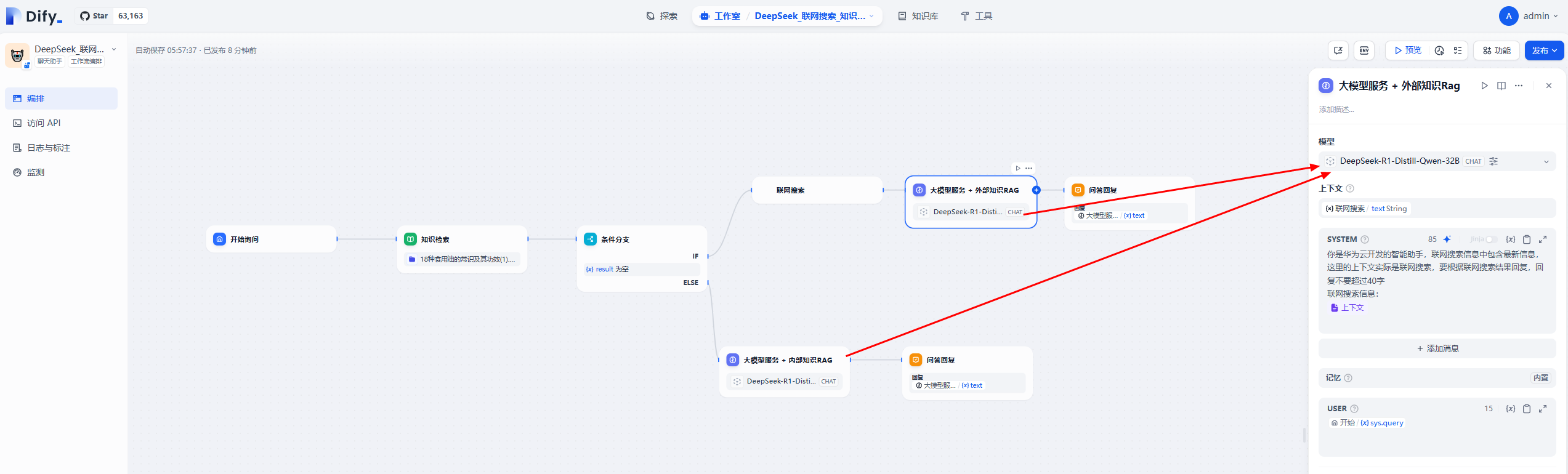Open the ENV environment variables icon
This screenshot has width=1568, height=474.
point(1364,50)
